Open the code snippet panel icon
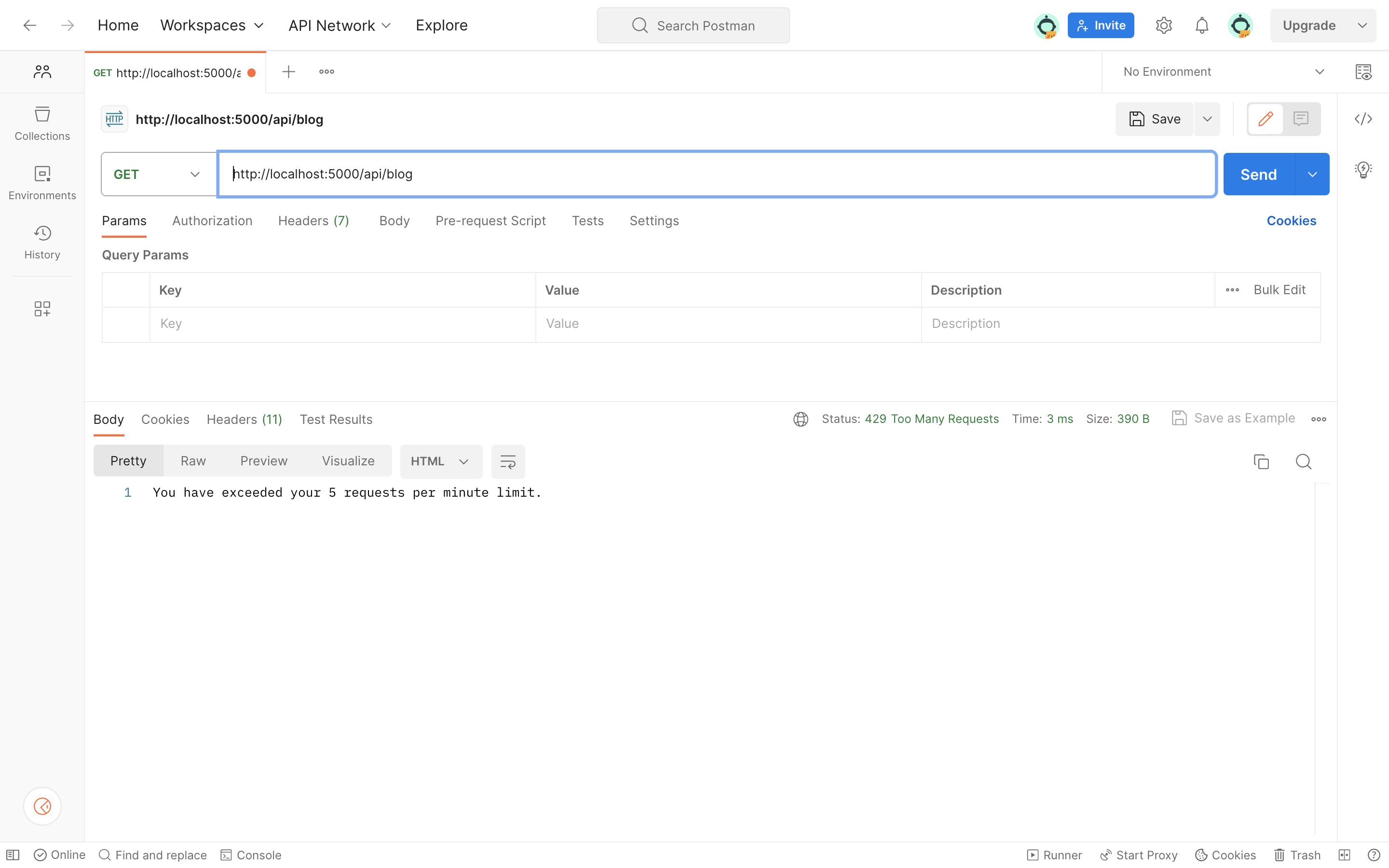1389x868 pixels. click(1363, 119)
